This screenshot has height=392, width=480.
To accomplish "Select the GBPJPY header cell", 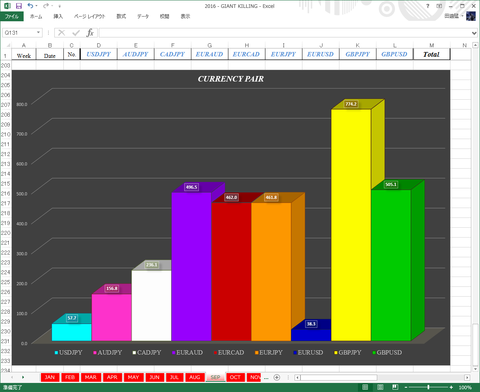I will pyautogui.click(x=358, y=54).
